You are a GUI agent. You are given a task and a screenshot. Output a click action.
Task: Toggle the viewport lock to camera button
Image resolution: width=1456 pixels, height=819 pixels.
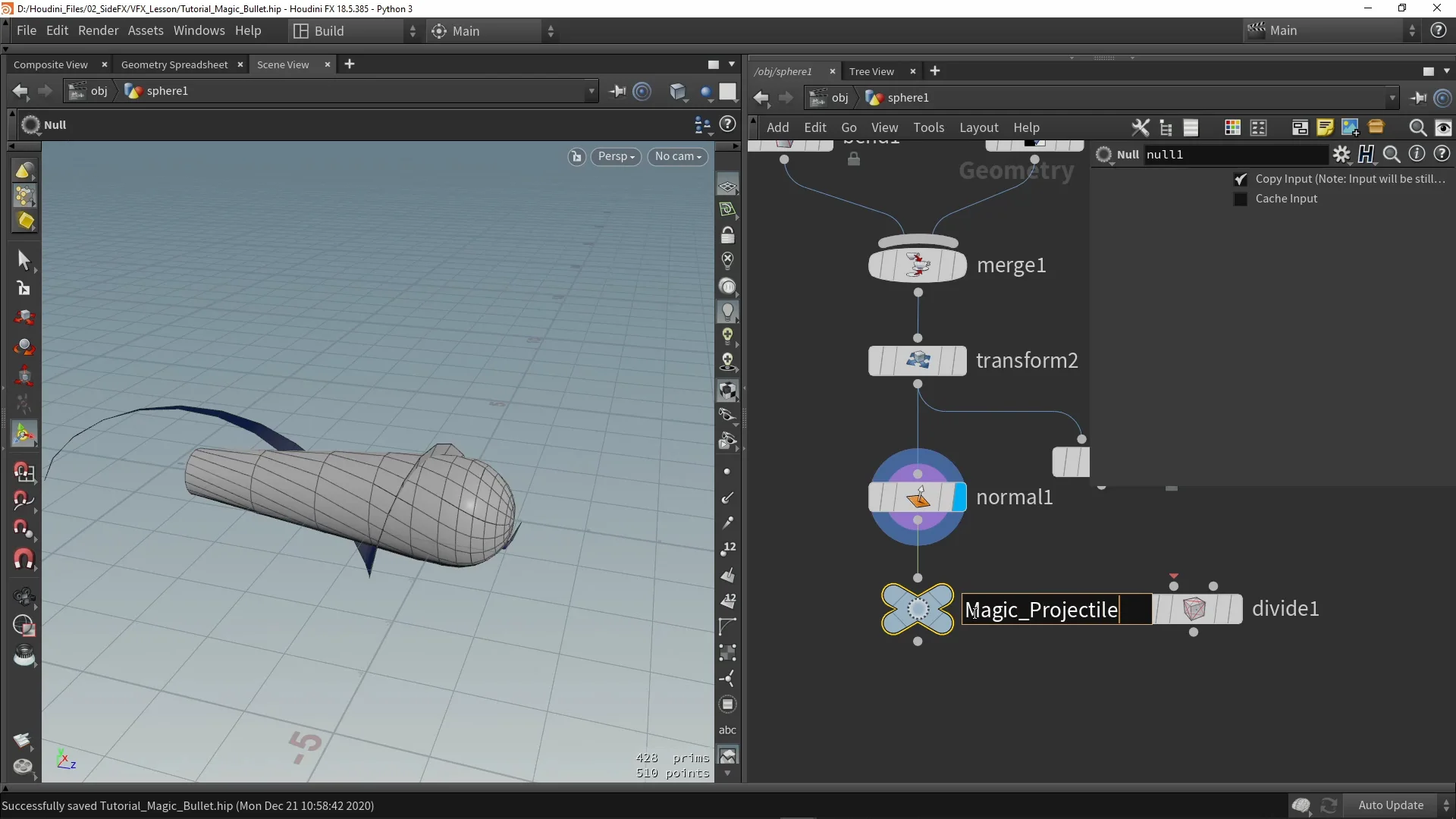pos(577,157)
